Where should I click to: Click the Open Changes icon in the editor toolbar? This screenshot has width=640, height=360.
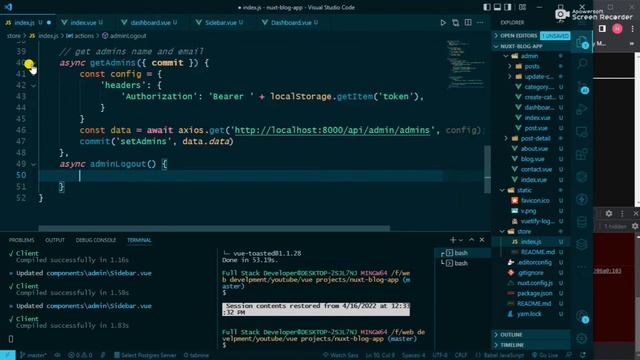[x=456, y=23]
